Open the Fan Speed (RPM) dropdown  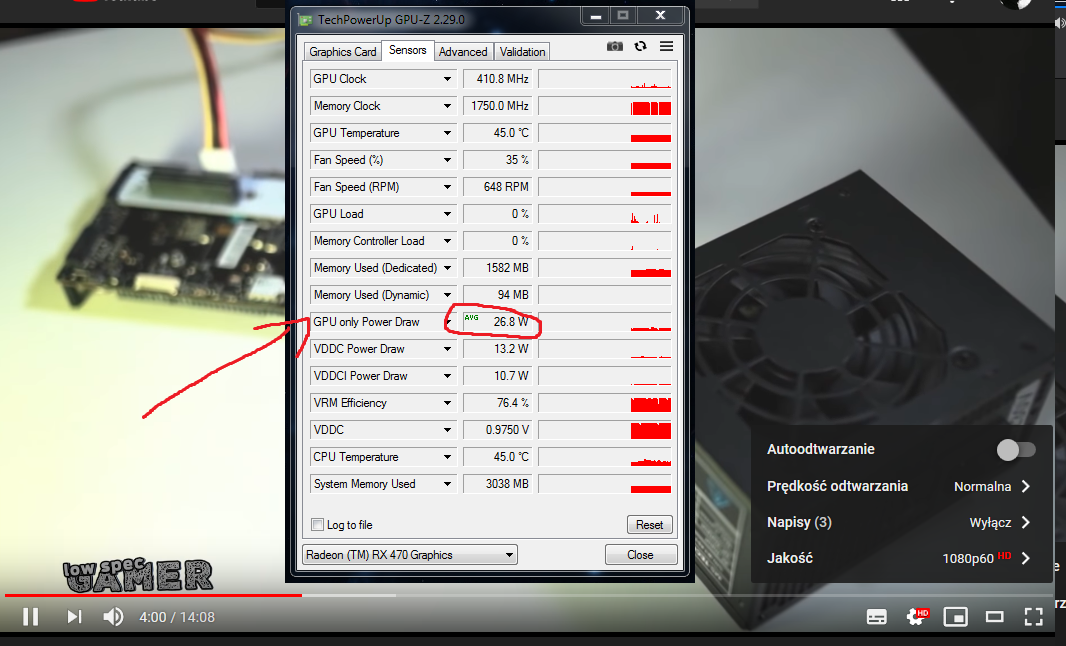coord(447,187)
